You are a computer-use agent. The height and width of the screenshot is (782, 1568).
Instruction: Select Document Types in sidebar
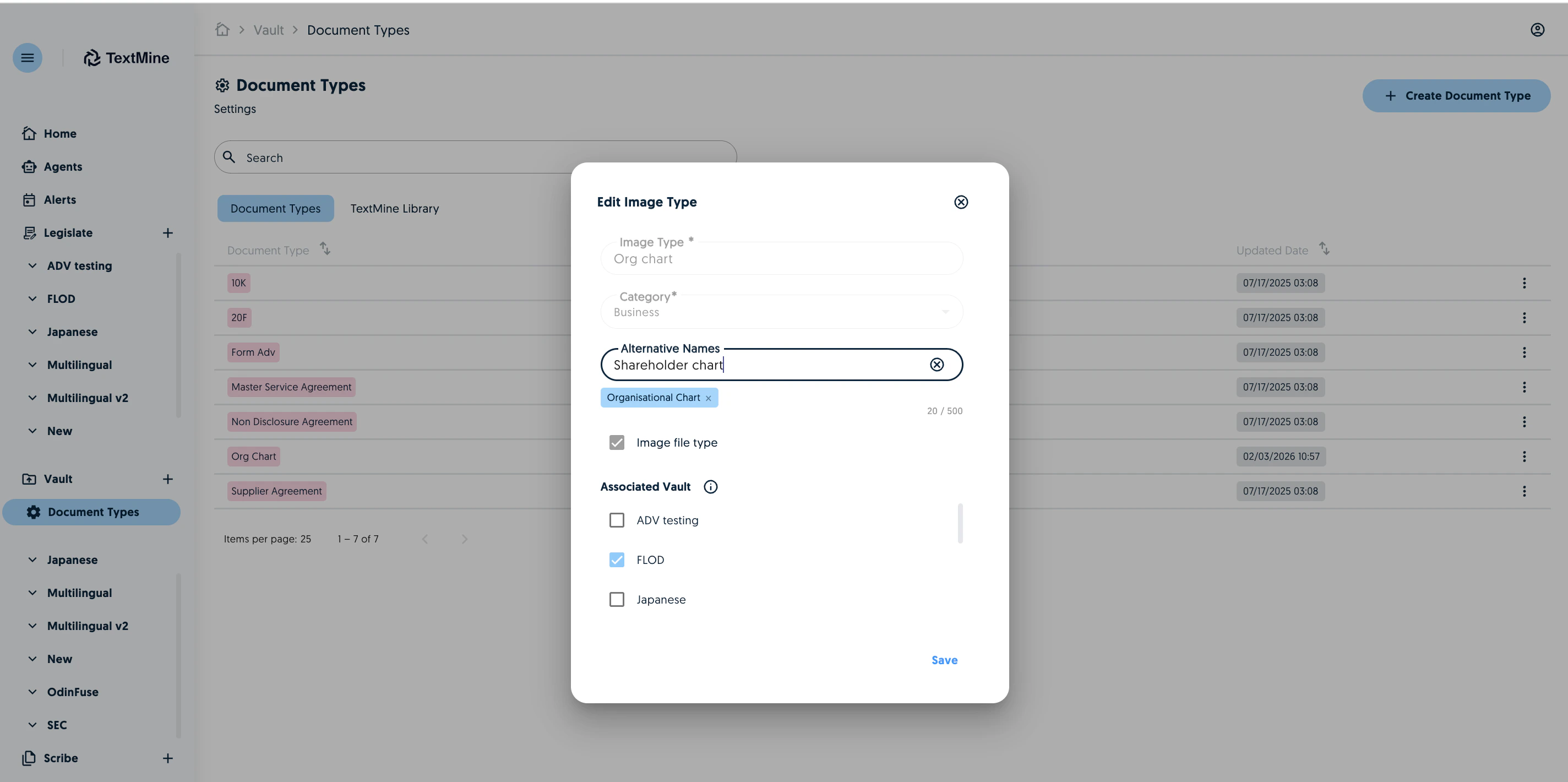point(91,512)
